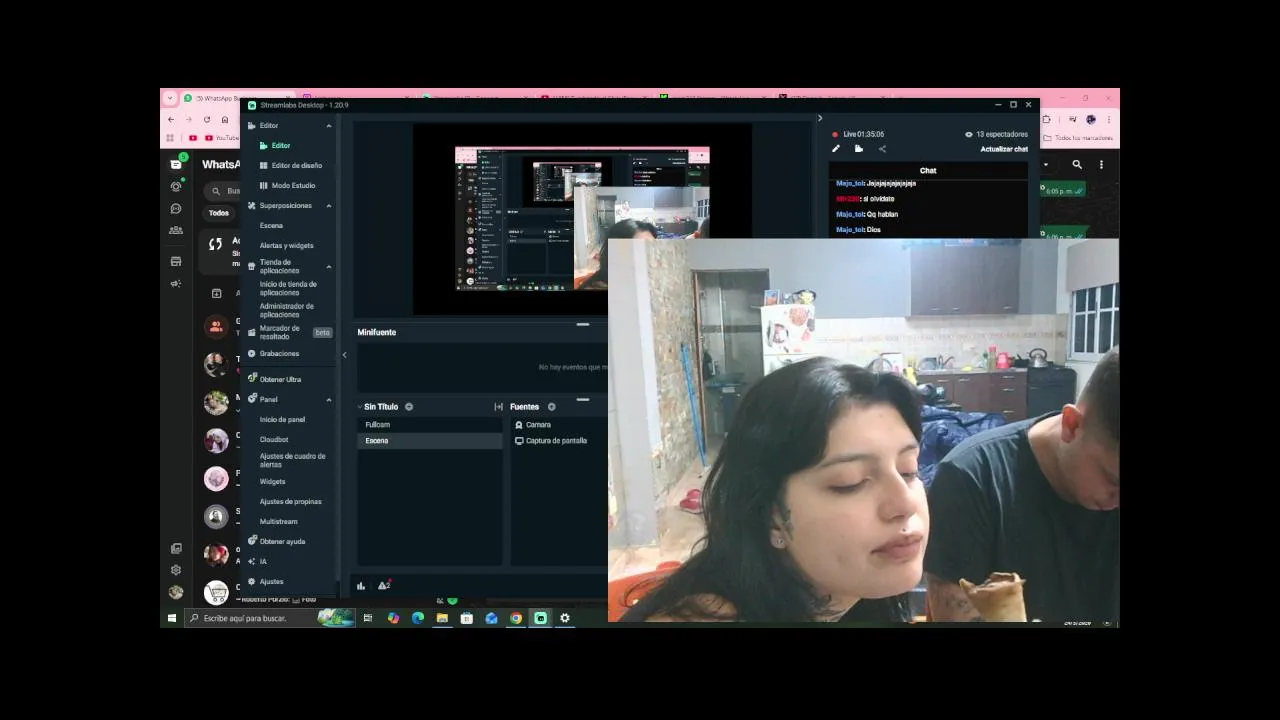Open Cloudbot settings
Viewport: 1280px width, 720px height.
point(274,439)
